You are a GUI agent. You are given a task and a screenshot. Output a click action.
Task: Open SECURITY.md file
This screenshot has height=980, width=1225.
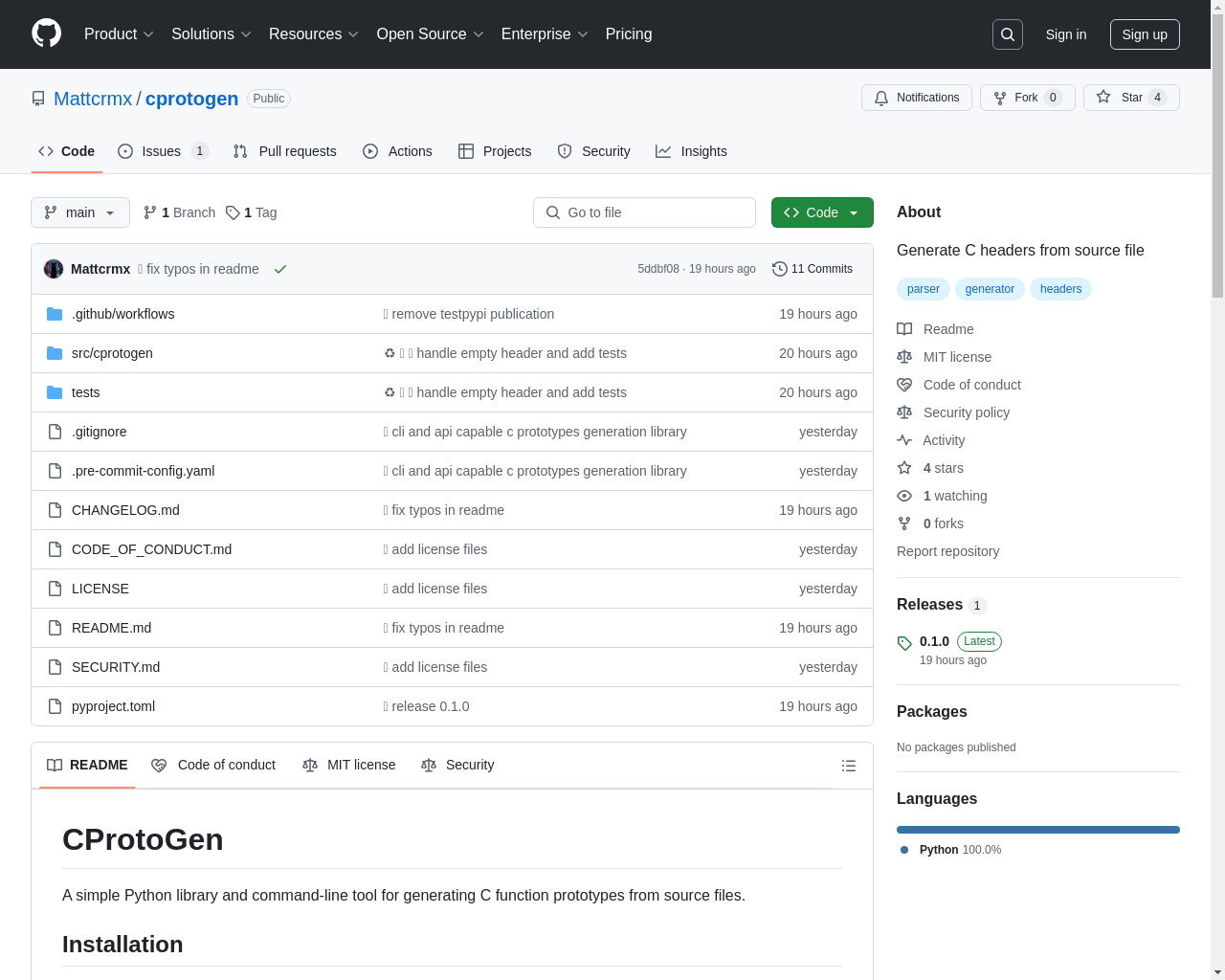(x=116, y=667)
